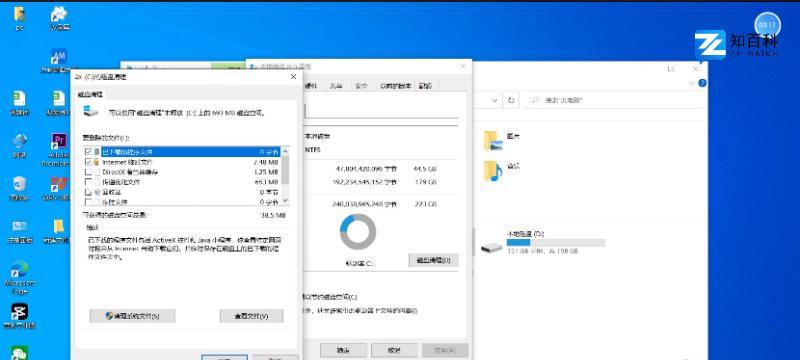Open the WPS Office desktop shortcut
800x360 pixels.
[59, 186]
